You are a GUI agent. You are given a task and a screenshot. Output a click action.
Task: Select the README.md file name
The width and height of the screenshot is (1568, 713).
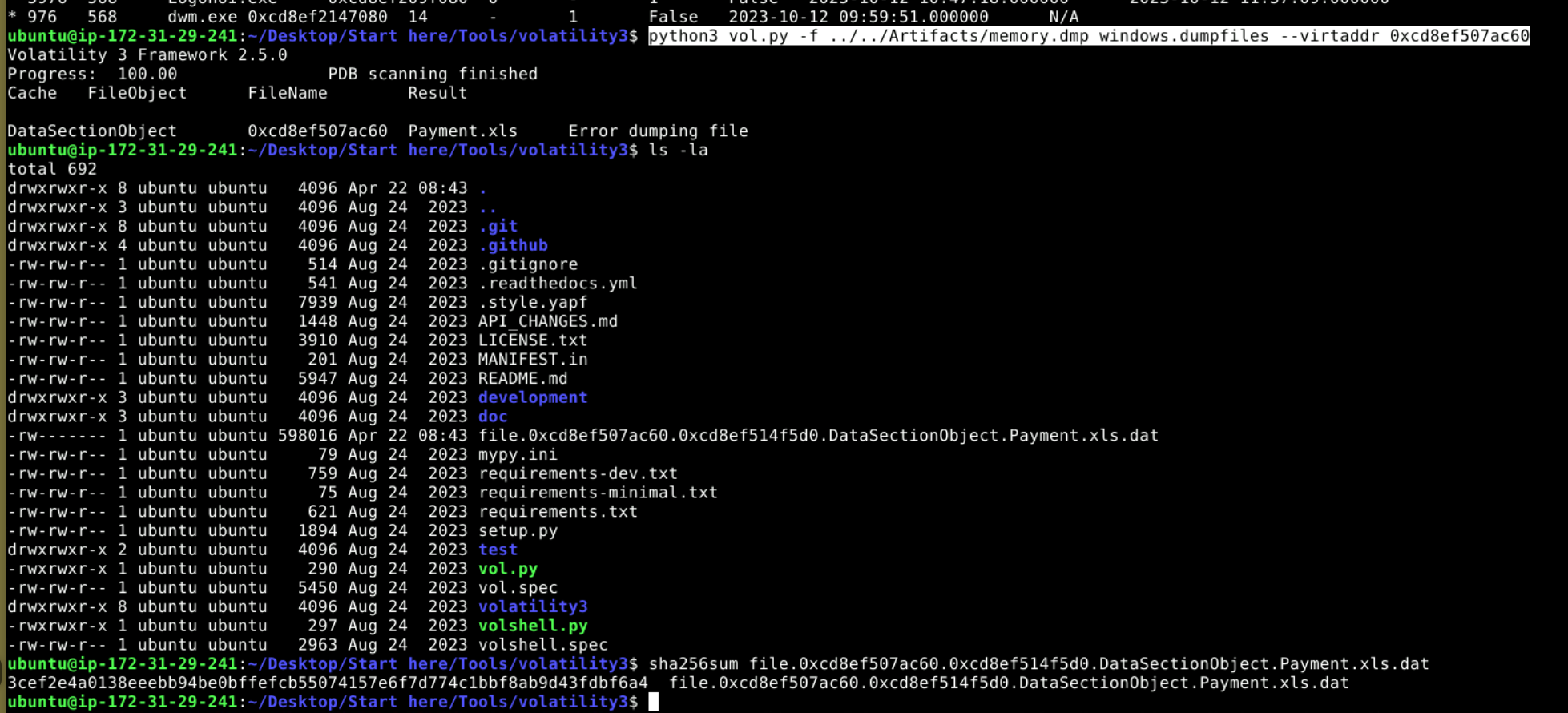point(522,378)
